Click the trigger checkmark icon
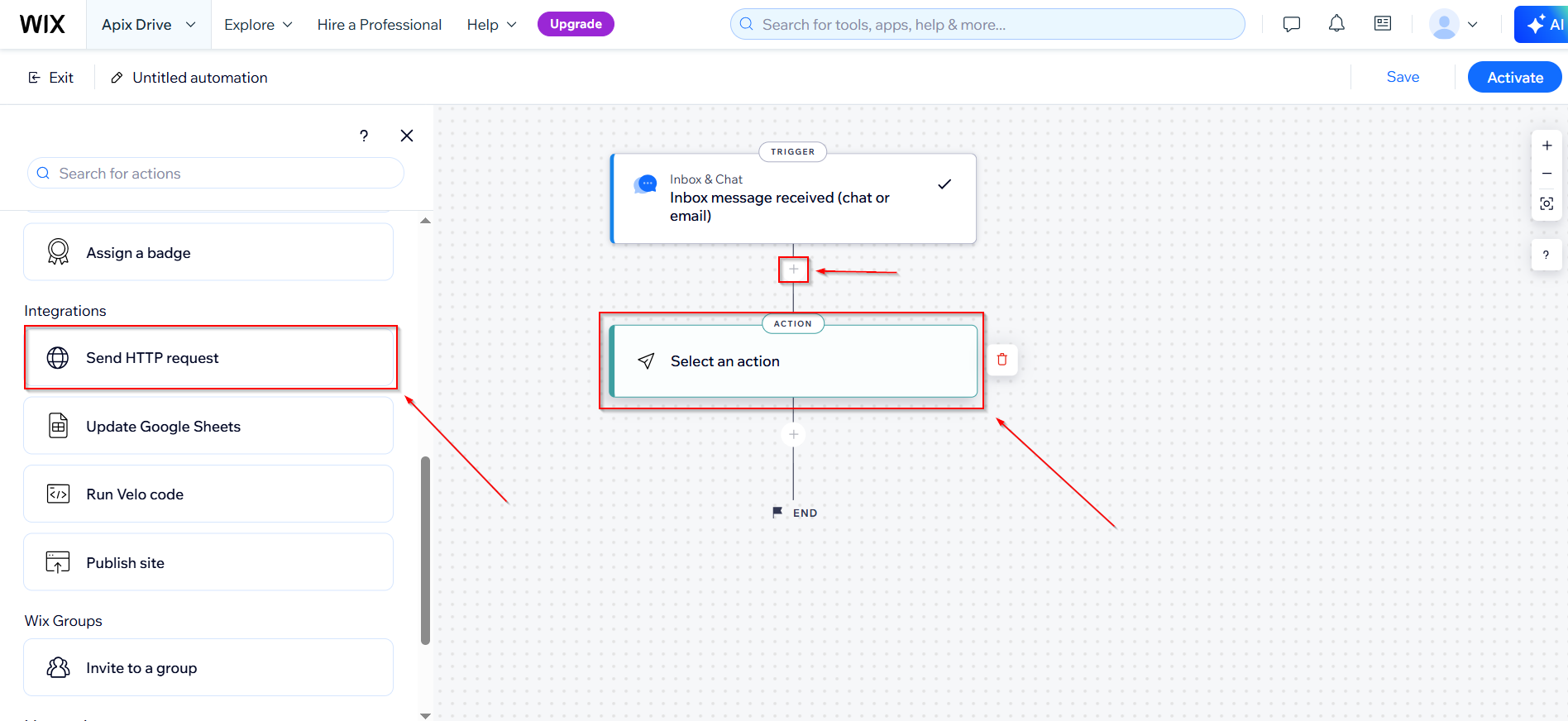The width and height of the screenshot is (1568, 721). pyautogui.click(x=944, y=184)
